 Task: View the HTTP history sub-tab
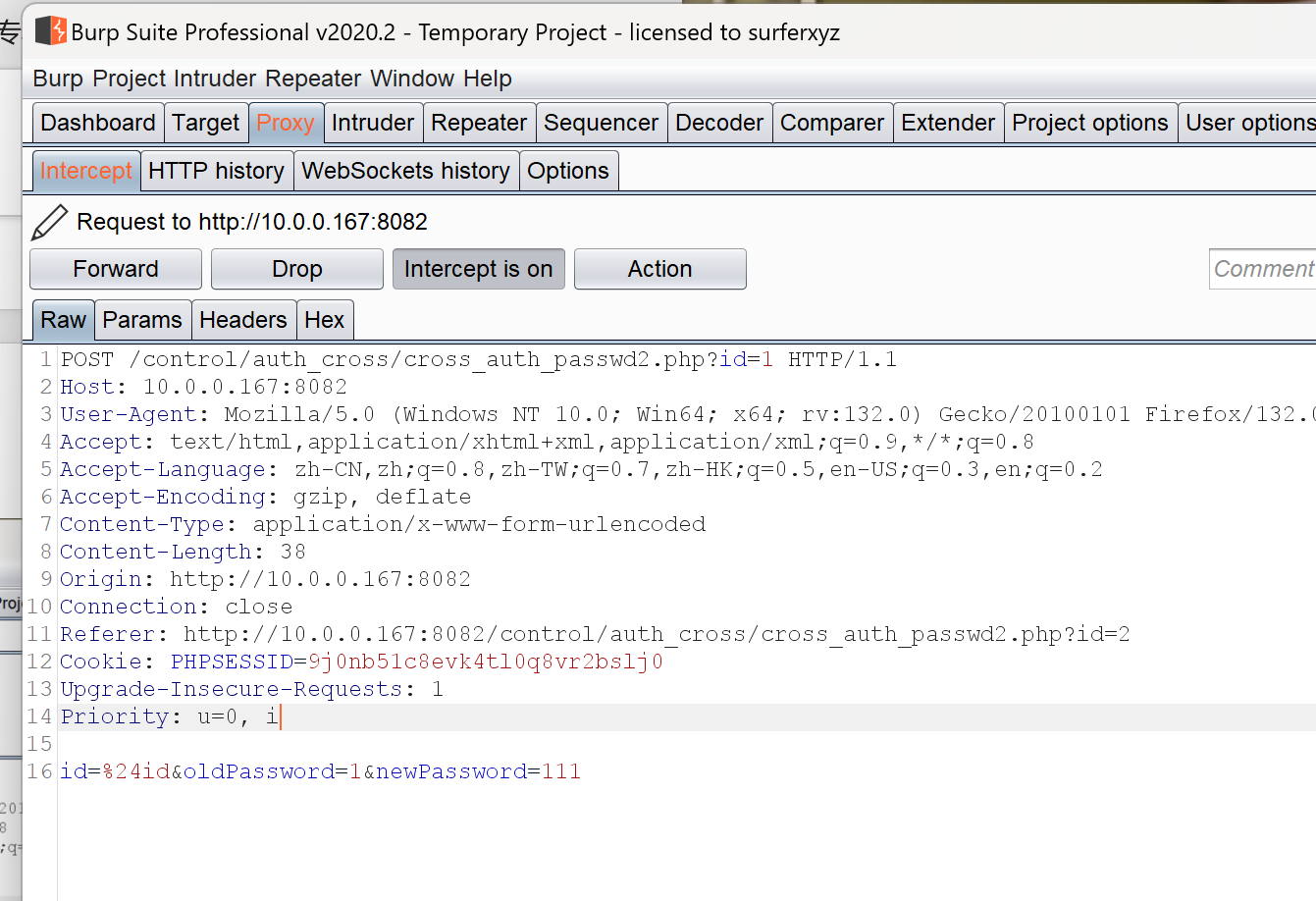216,171
